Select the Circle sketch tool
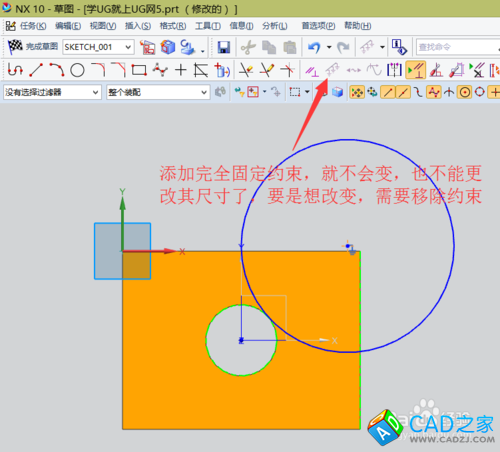500x452 pixels. click(77, 70)
